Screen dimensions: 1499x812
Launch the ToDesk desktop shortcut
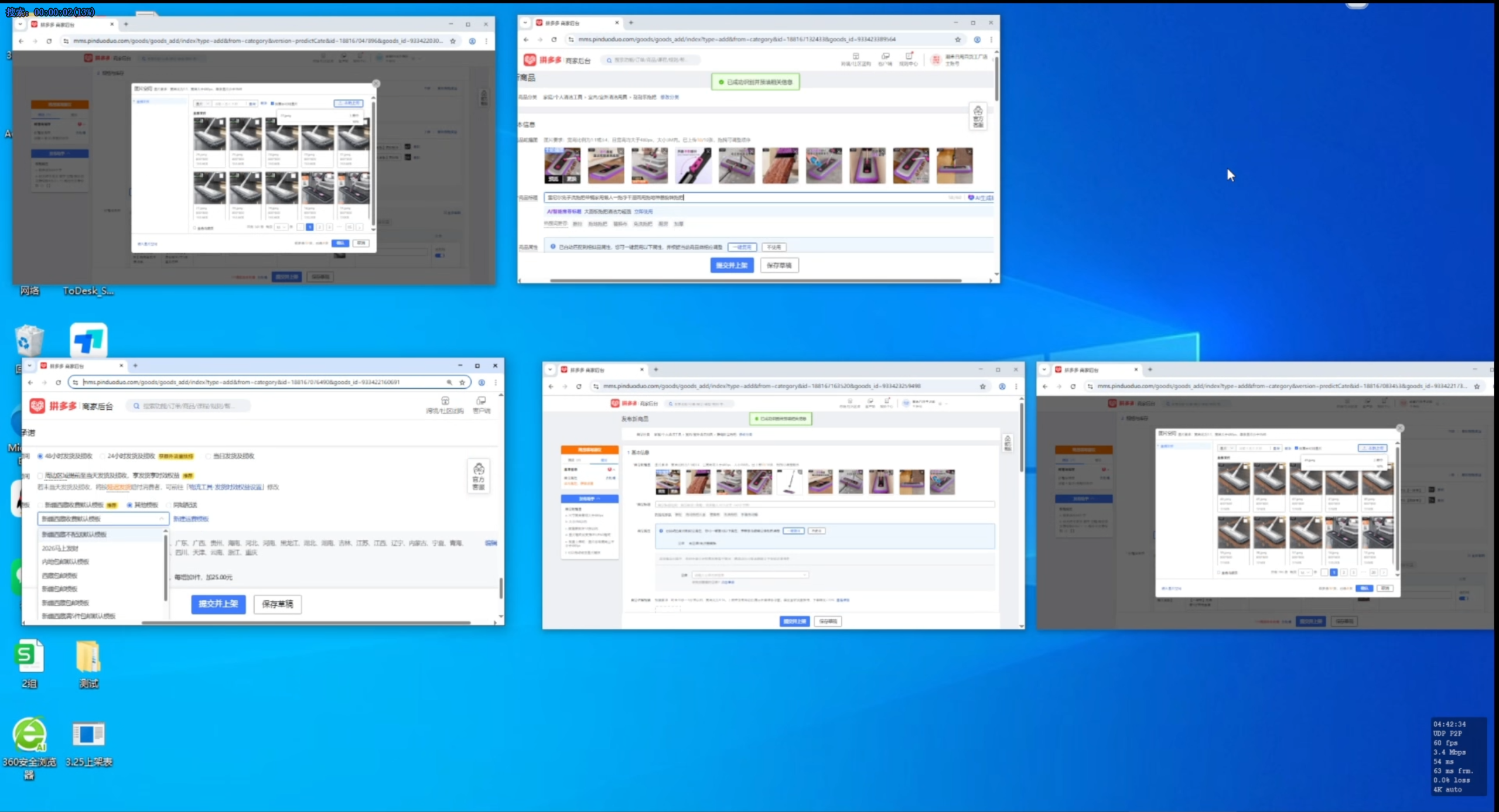(88, 340)
